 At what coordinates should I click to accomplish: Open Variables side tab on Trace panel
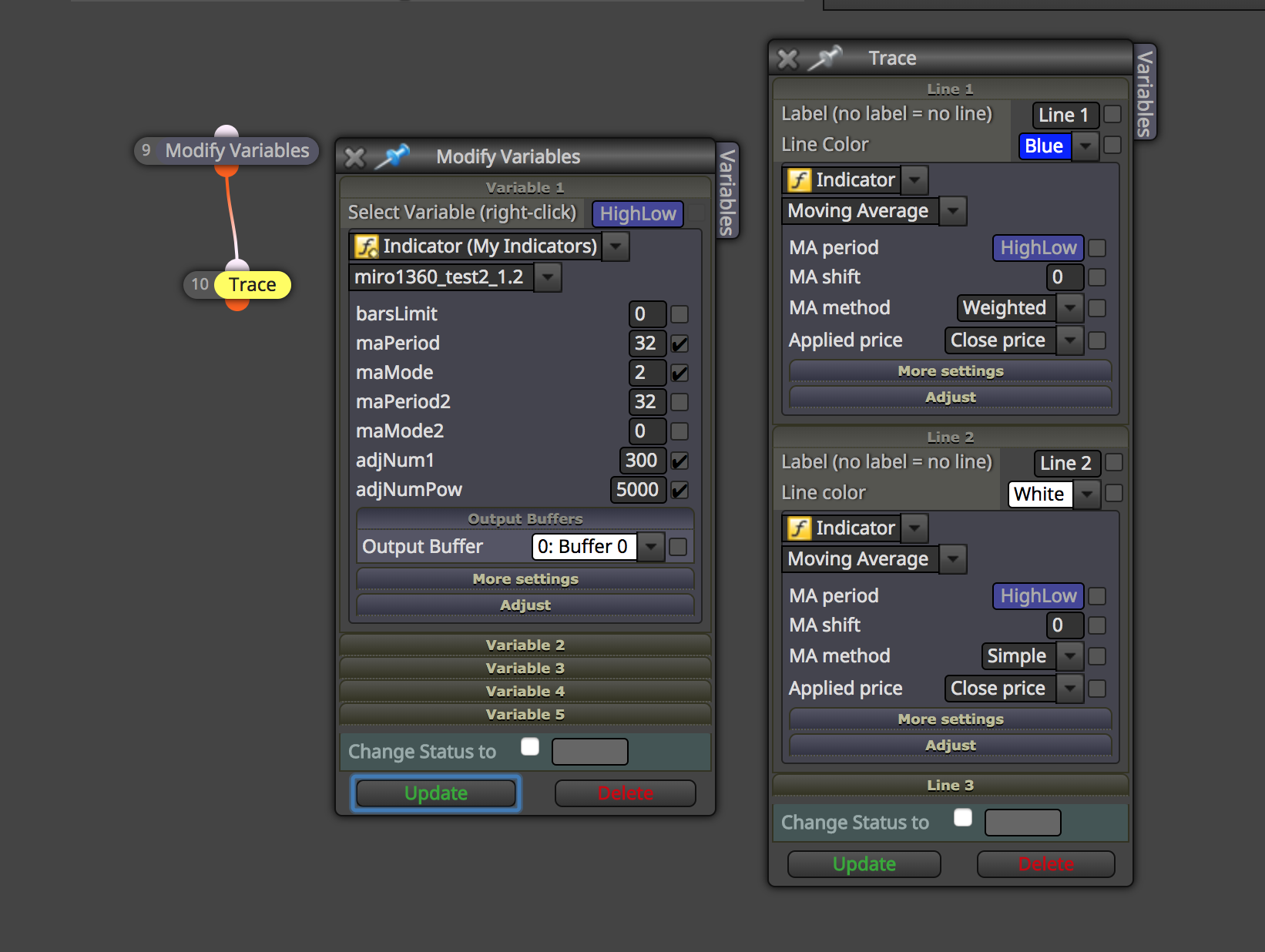pyautogui.click(x=1145, y=93)
